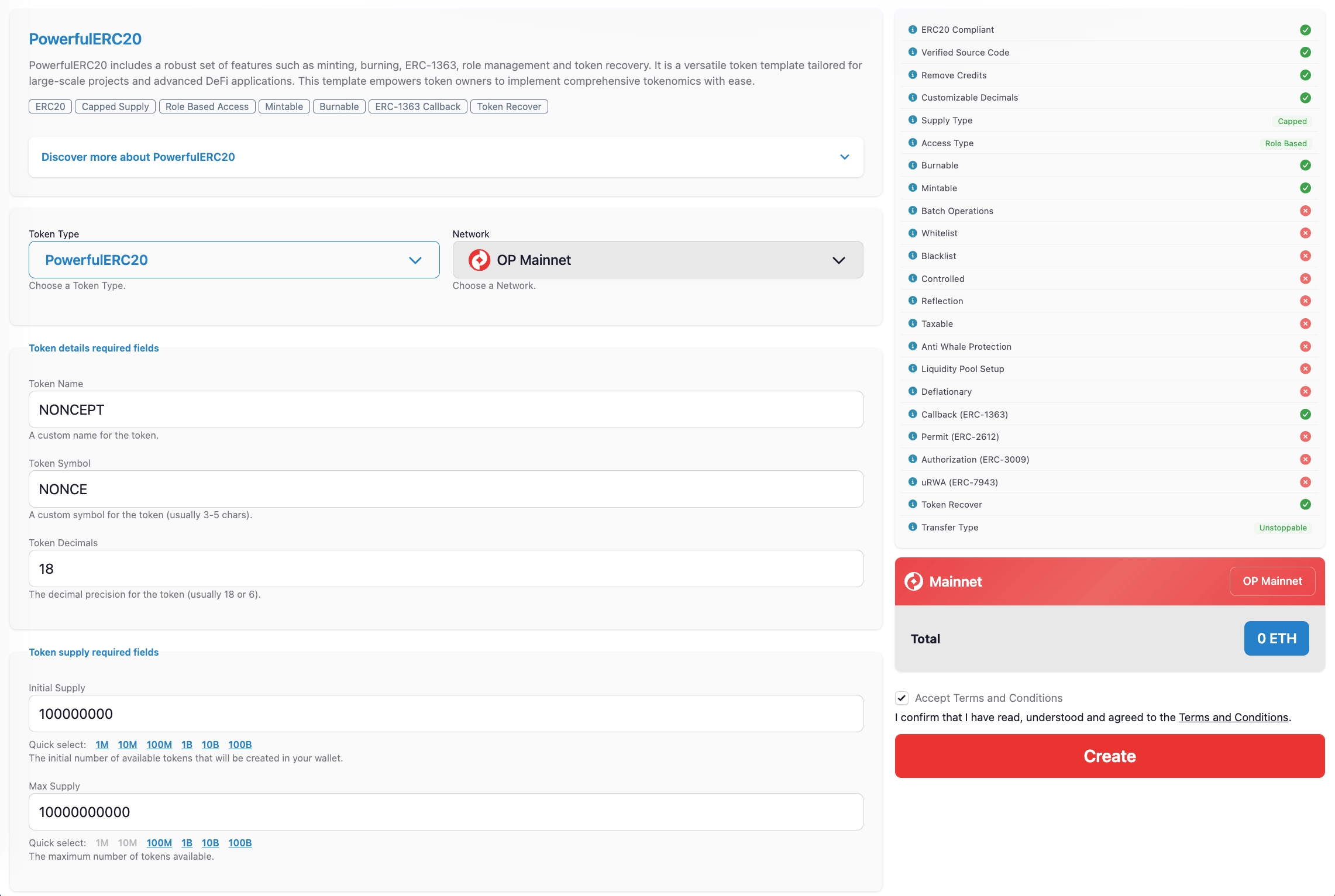The width and height of the screenshot is (1335, 896).
Task: Toggle Accept Terms and Conditions checkbox
Action: 902,698
